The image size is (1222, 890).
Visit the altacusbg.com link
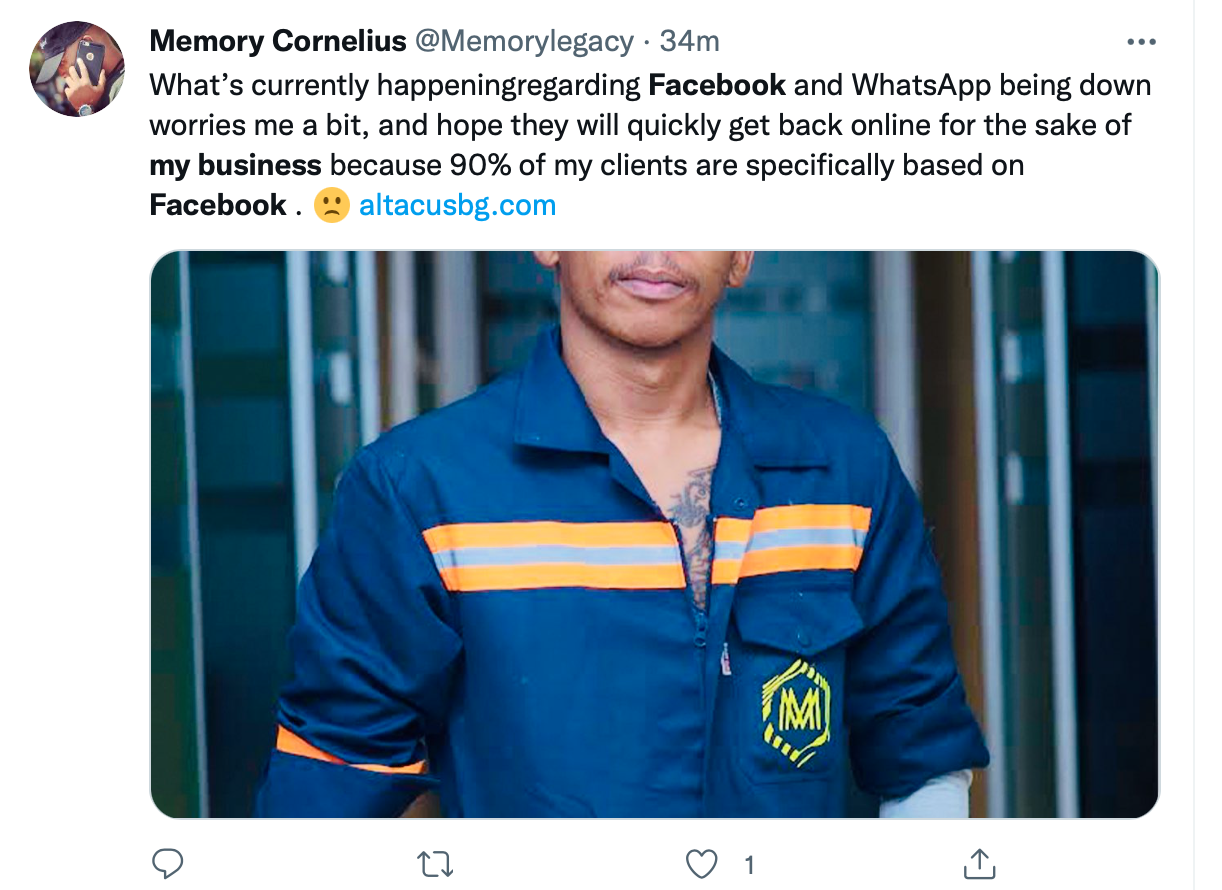pos(457,206)
